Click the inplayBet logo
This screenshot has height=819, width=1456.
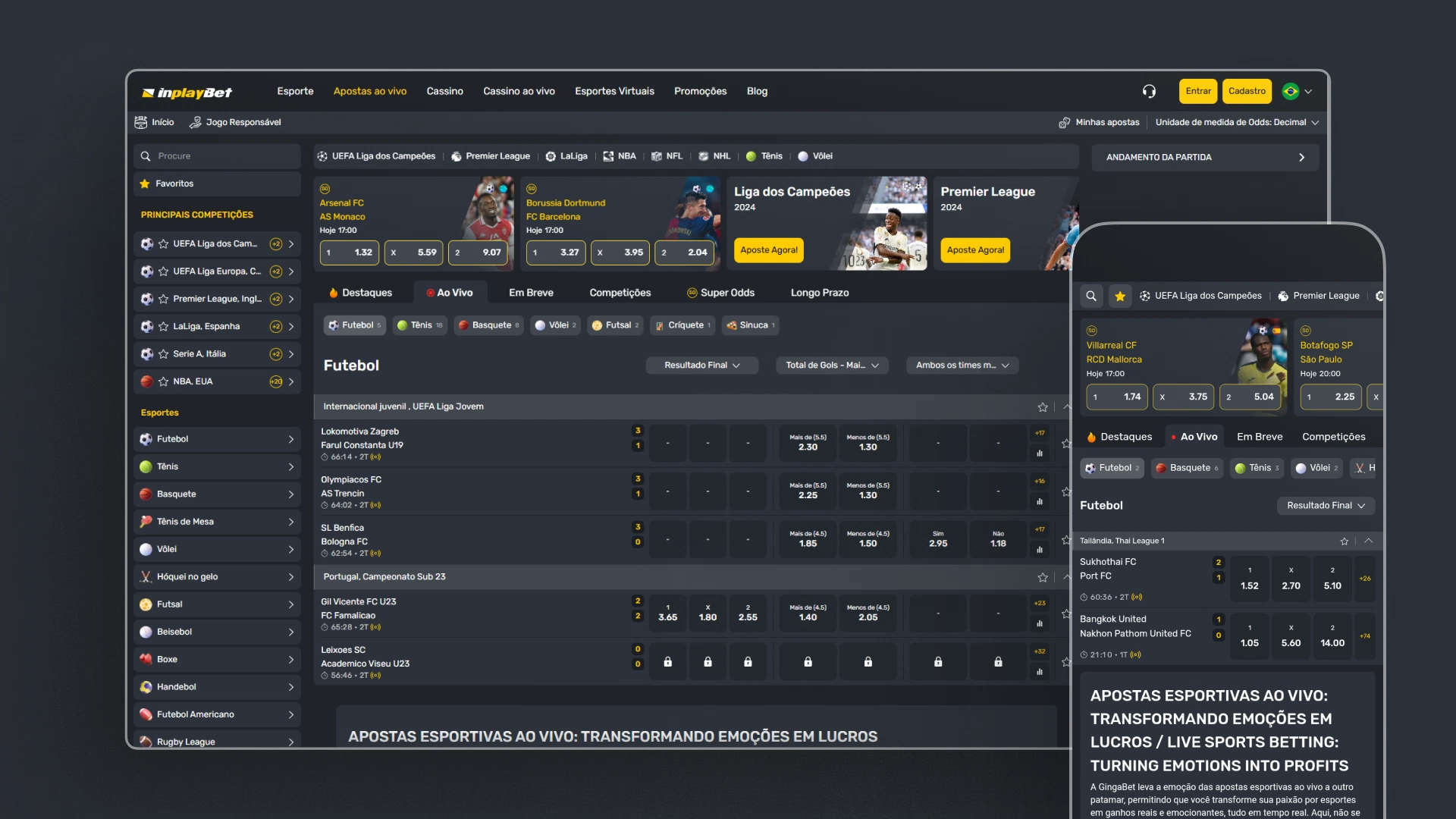187,93
